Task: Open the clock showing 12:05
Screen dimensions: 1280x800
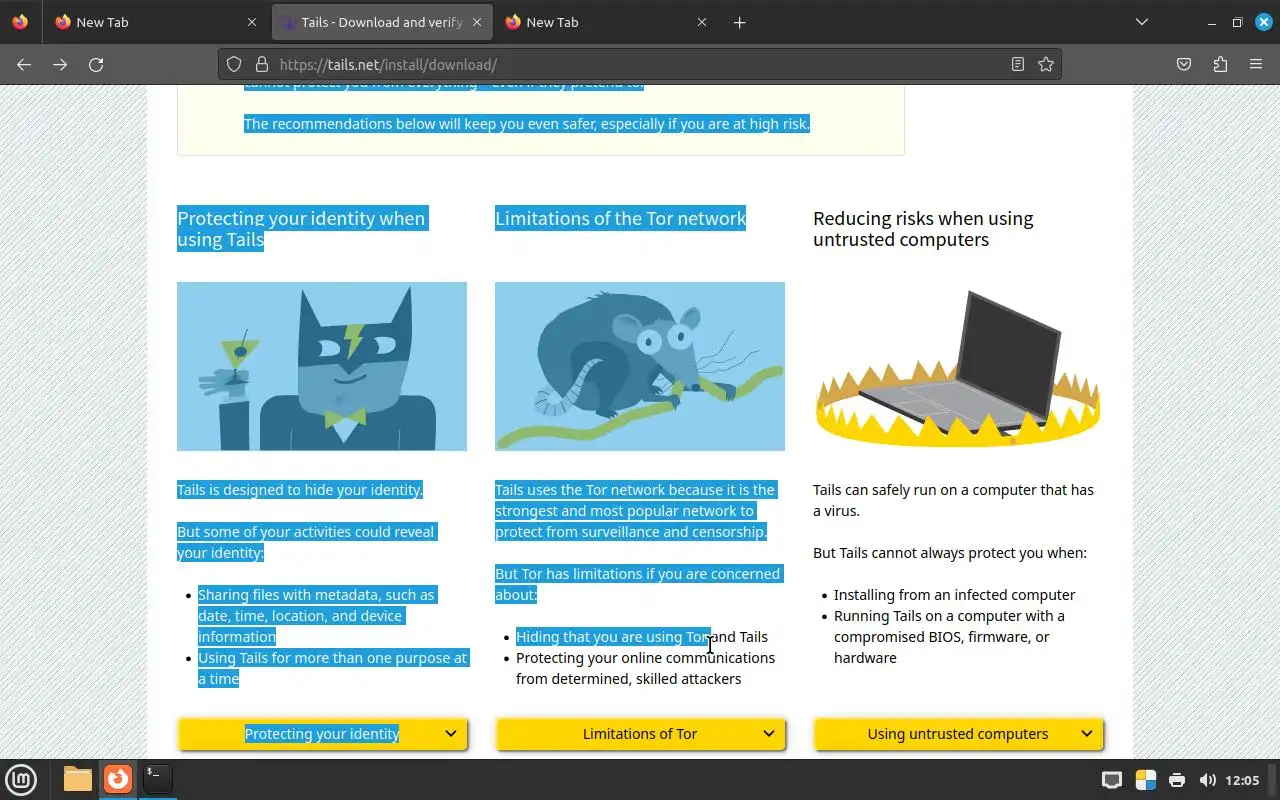Action: 1242,780
